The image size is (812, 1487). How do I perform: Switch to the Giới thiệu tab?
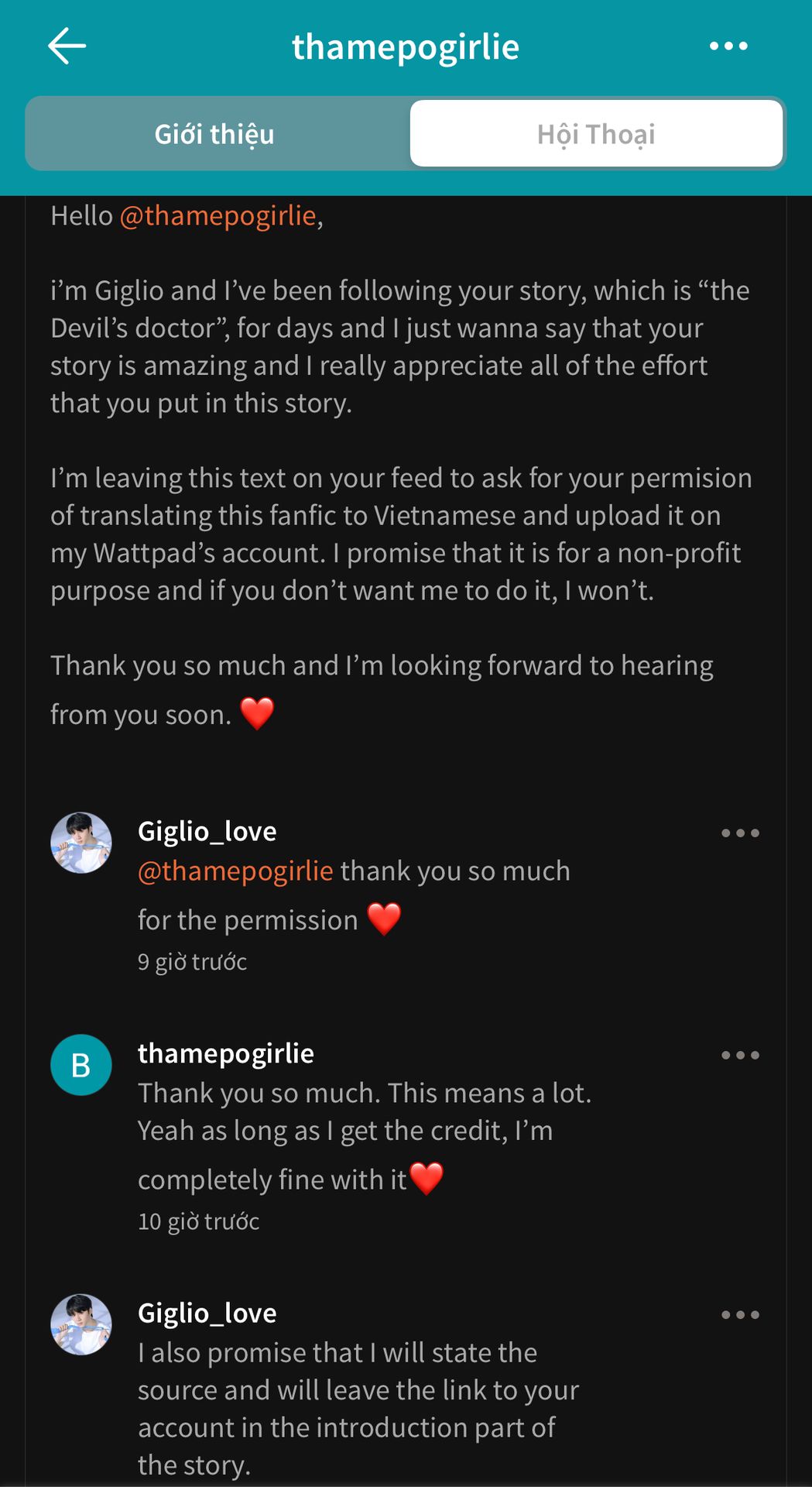[x=214, y=134]
